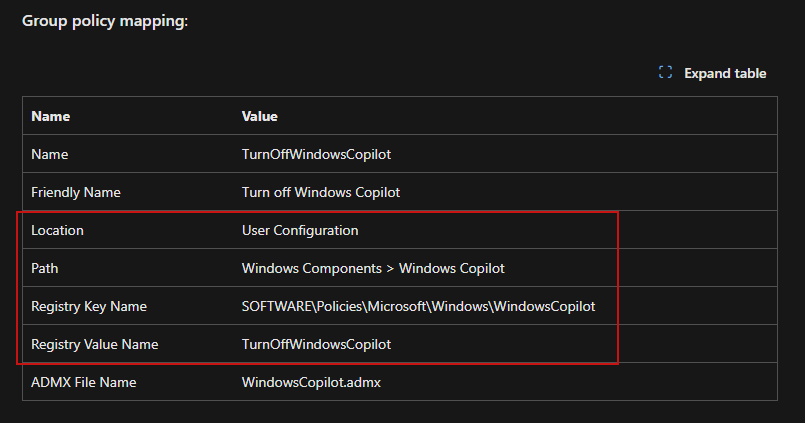
Task: Click the ADMX File Name label
Action: coord(84,382)
